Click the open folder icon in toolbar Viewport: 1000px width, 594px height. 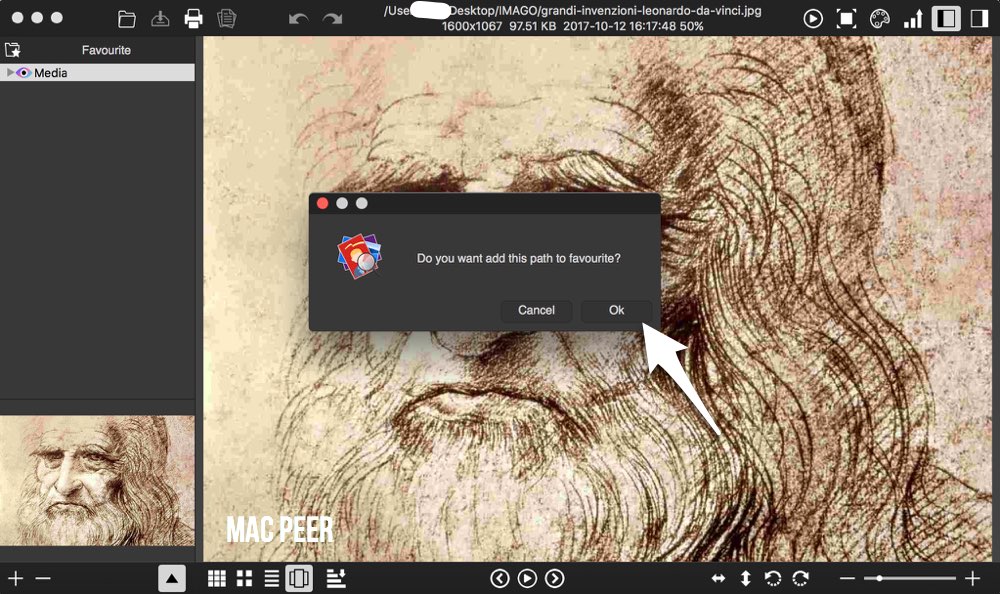pos(127,18)
